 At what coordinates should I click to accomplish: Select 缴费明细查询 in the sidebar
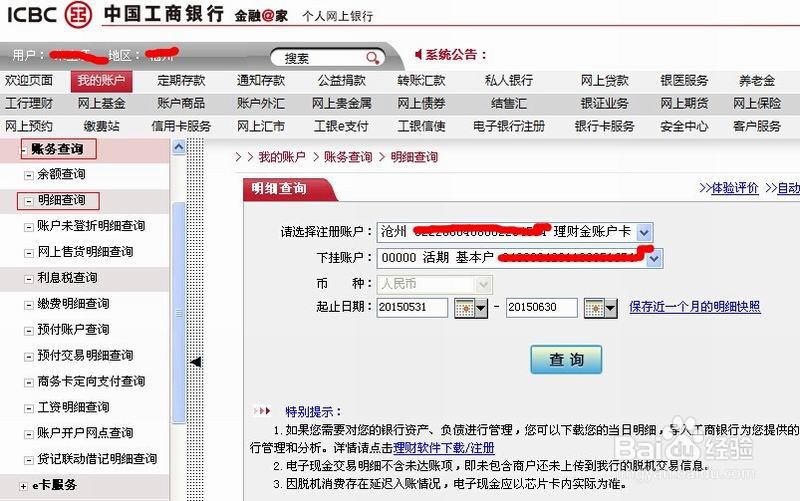coord(73,304)
